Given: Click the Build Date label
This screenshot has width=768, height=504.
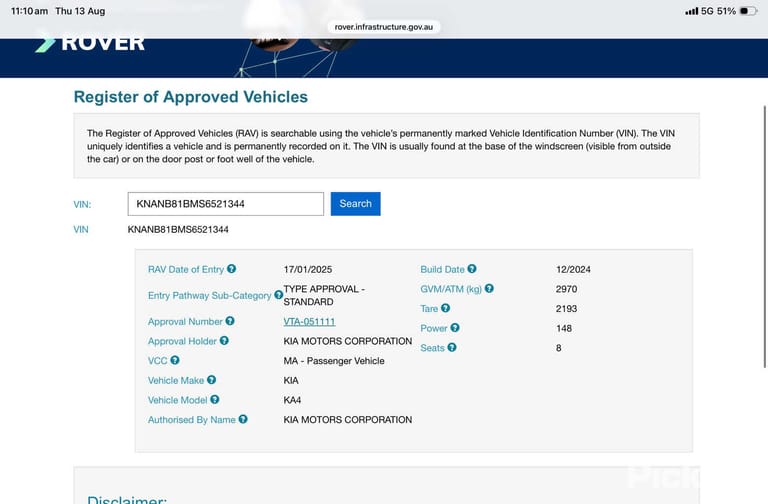Looking at the screenshot, I should click(x=442, y=269).
